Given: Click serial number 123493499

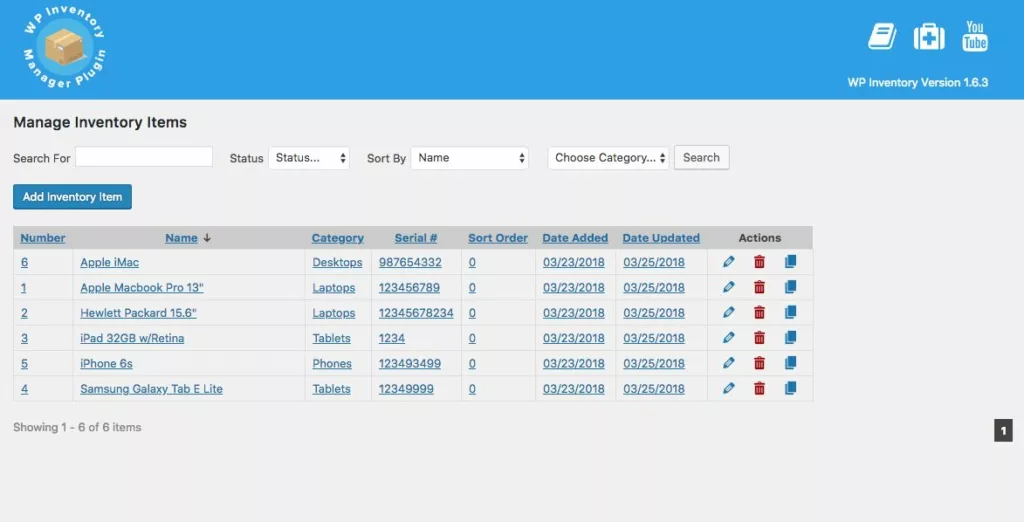Looking at the screenshot, I should pos(409,363).
